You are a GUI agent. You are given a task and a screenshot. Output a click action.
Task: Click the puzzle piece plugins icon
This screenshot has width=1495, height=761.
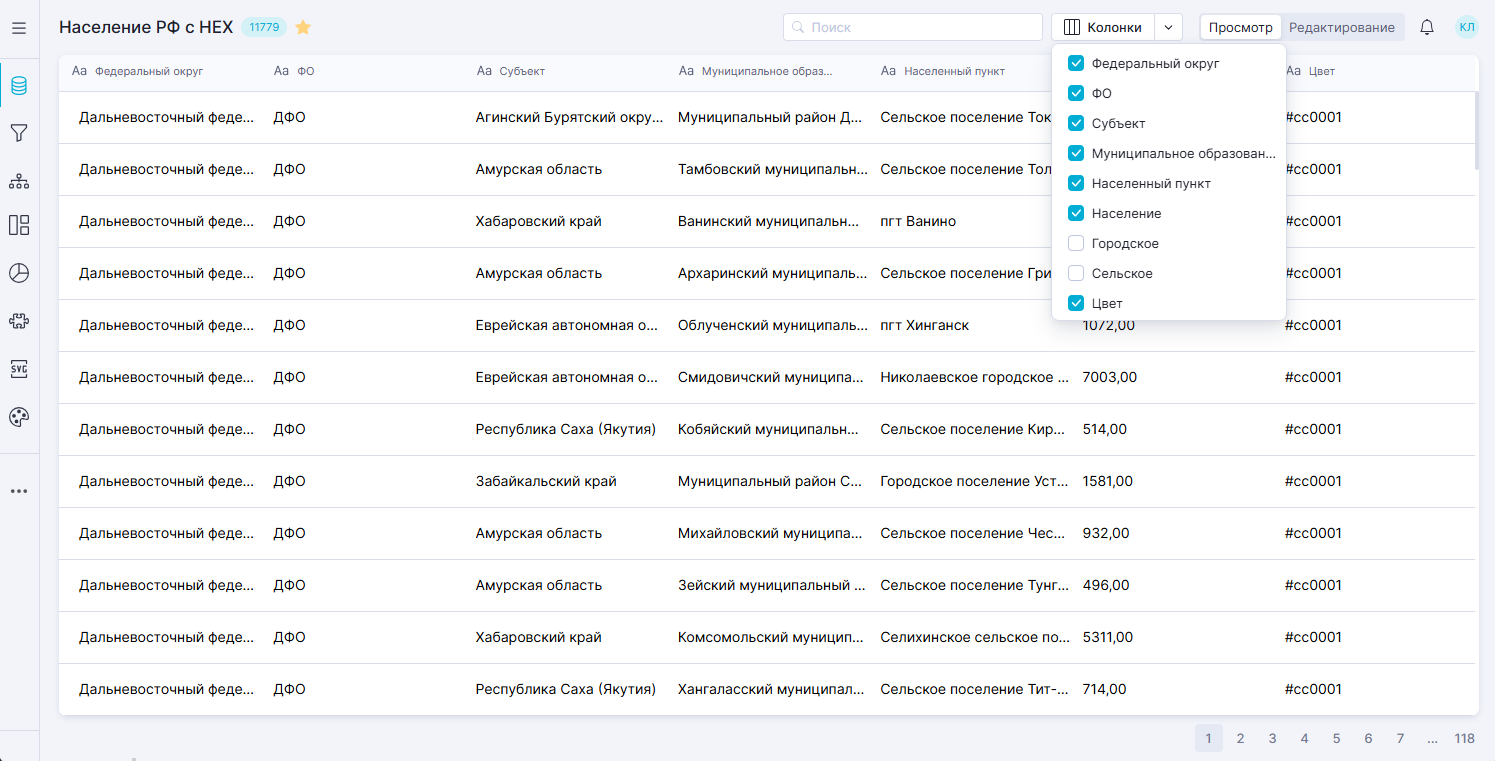click(x=19, y=321)
